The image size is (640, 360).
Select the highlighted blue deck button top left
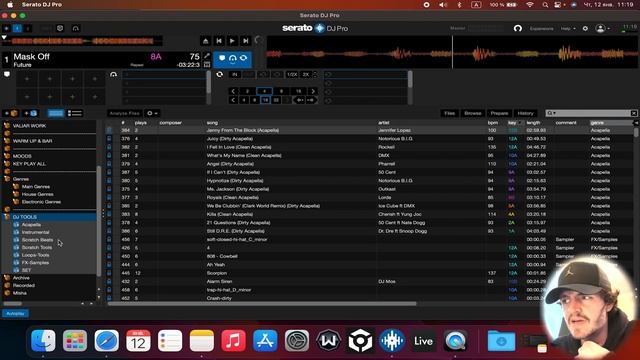point(17,28)
